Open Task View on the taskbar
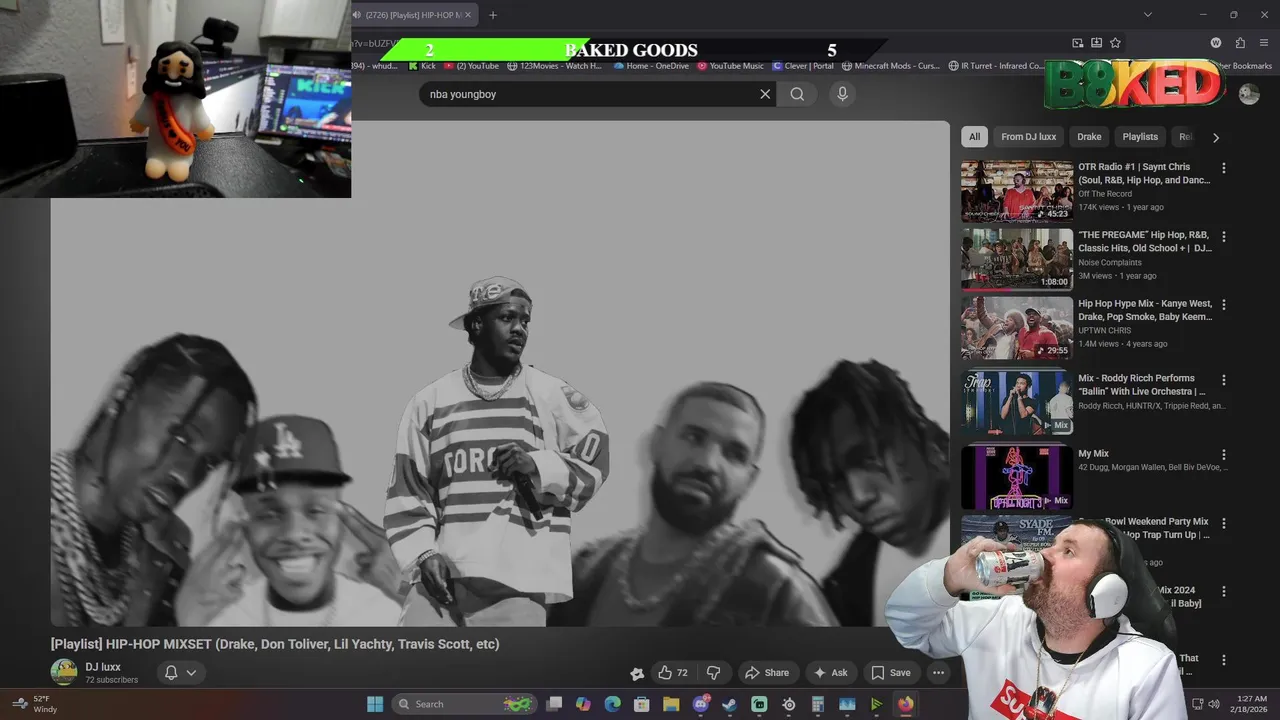Screen dimensions: 1280x720 [554, 704]
